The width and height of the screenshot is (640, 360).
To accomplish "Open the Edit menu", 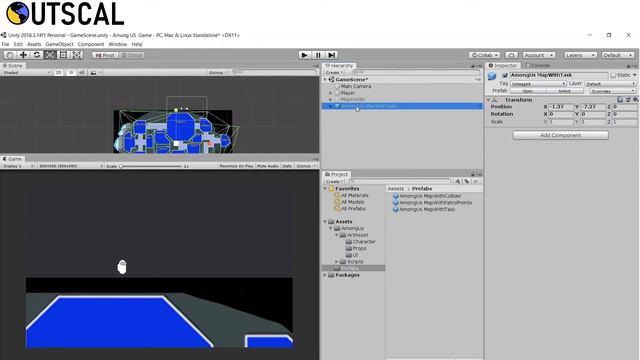I will pos(18,44).
